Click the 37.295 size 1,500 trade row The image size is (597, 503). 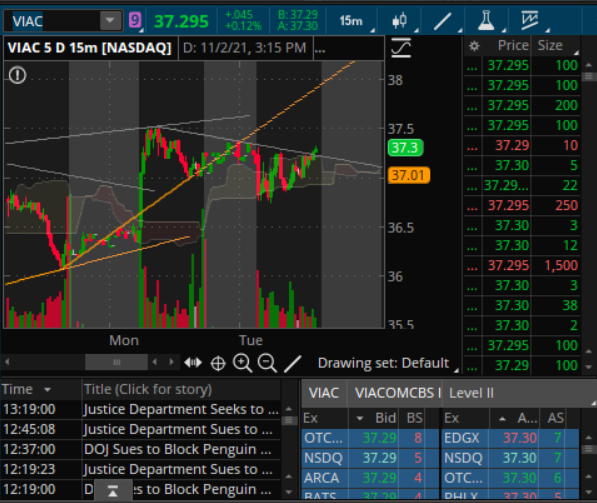tap(522, 265)
